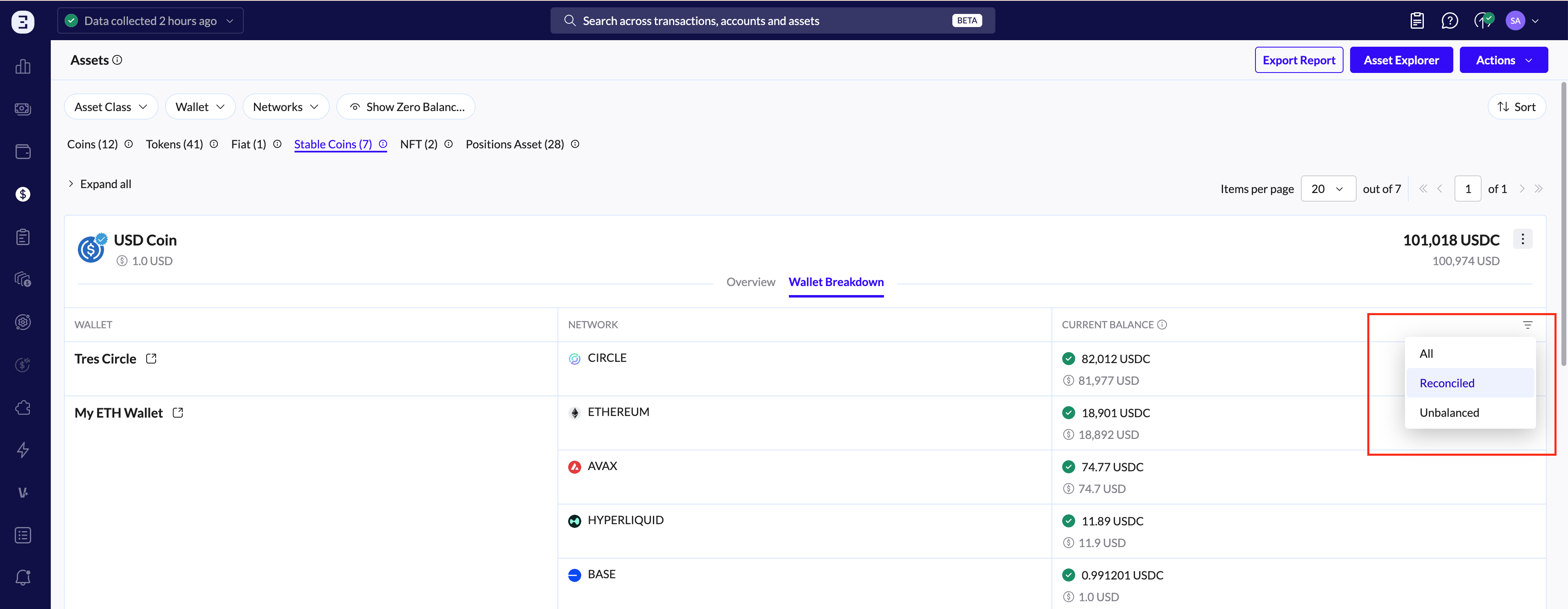Open the gear-target sidebar icon
This screenshot has width=1568, height=609.
[x=23, y=322]
